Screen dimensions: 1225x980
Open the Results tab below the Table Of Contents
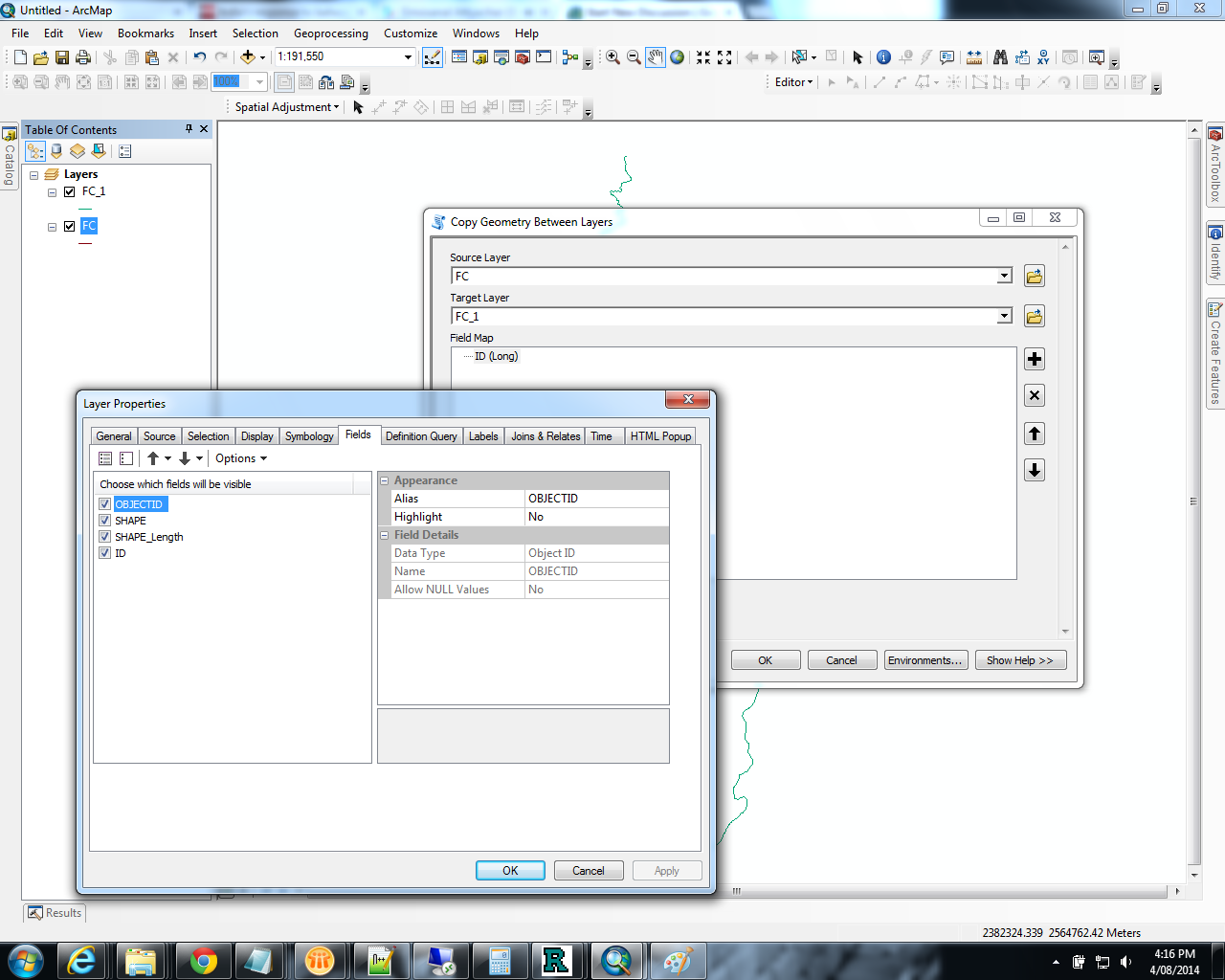click(x=55, y=913)
